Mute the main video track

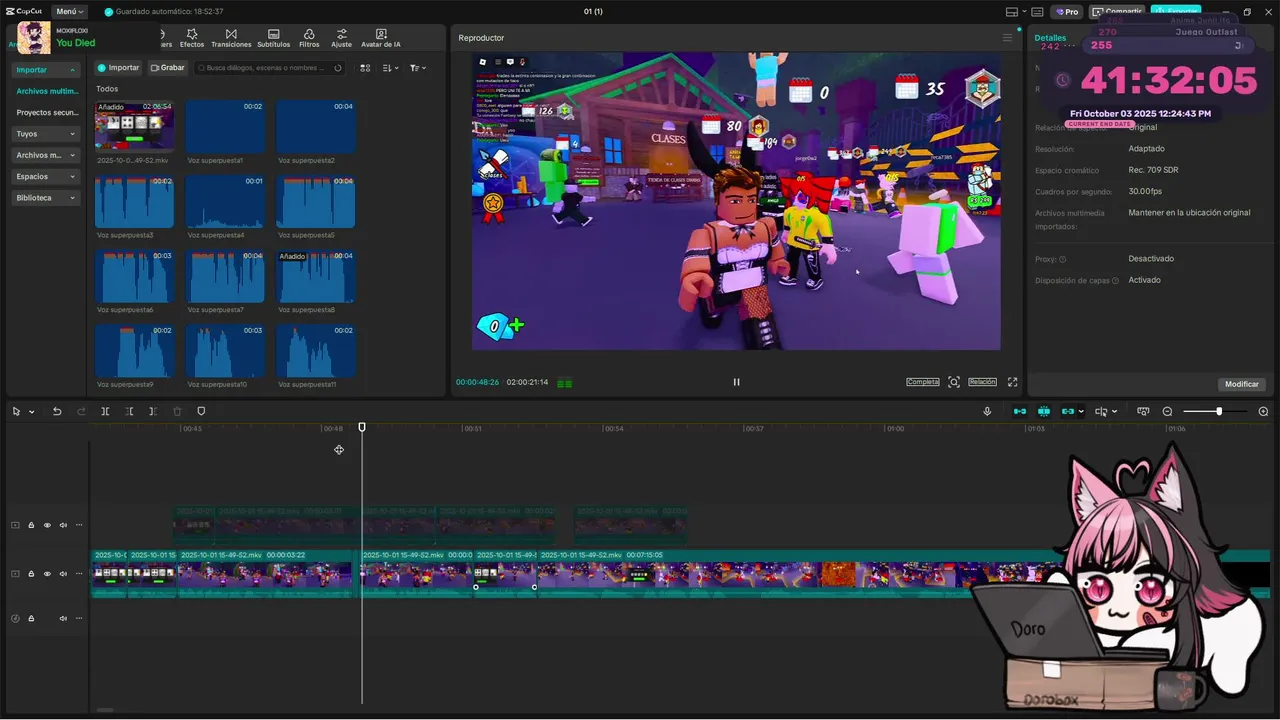[63, 574]
